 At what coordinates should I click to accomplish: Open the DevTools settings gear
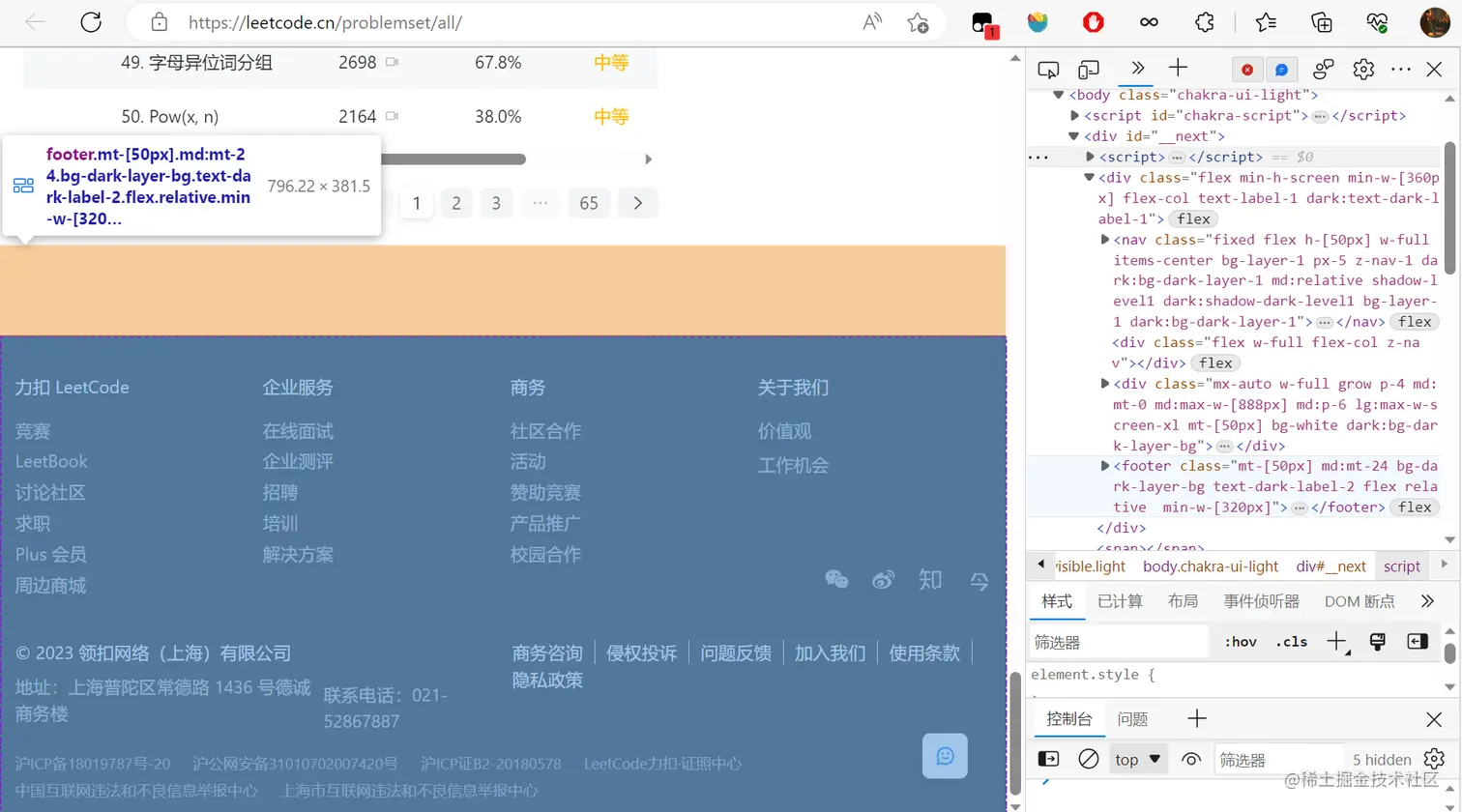pyautogui.click(x=1363, y=69)
